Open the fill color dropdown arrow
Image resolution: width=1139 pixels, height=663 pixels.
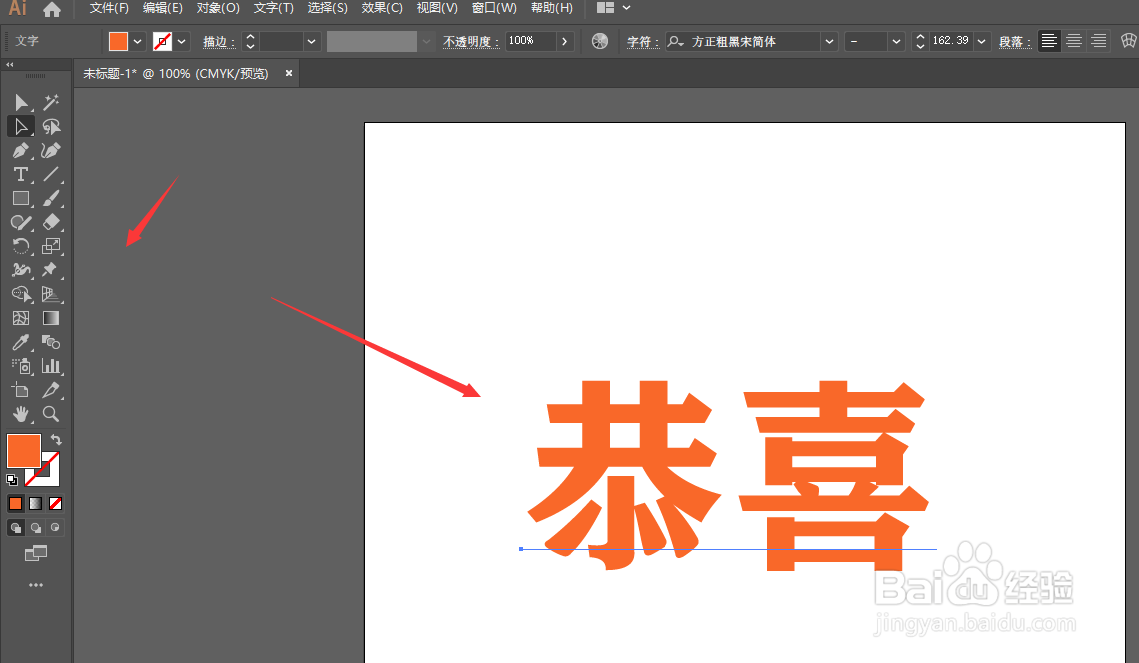tap(137, 41)
